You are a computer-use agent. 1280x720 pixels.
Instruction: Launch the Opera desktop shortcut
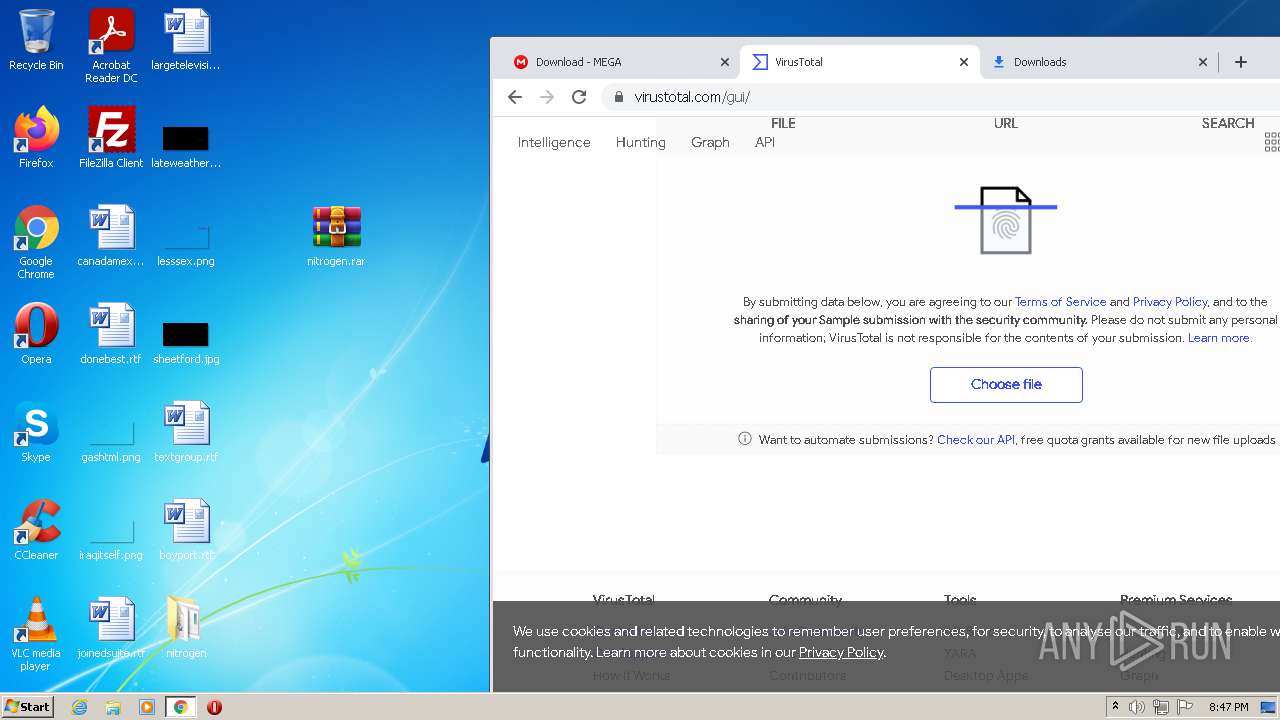[36, 334]
